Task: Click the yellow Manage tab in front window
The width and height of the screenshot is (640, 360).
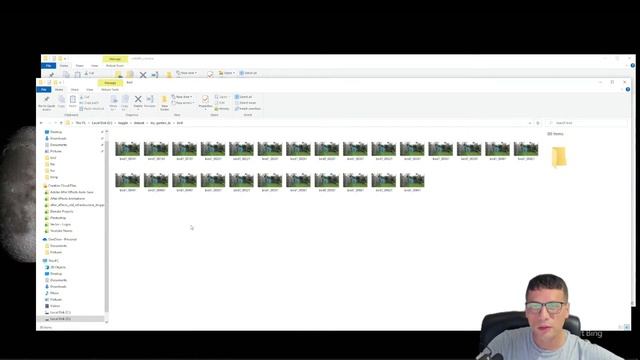Action: click(x=110, y=83)
